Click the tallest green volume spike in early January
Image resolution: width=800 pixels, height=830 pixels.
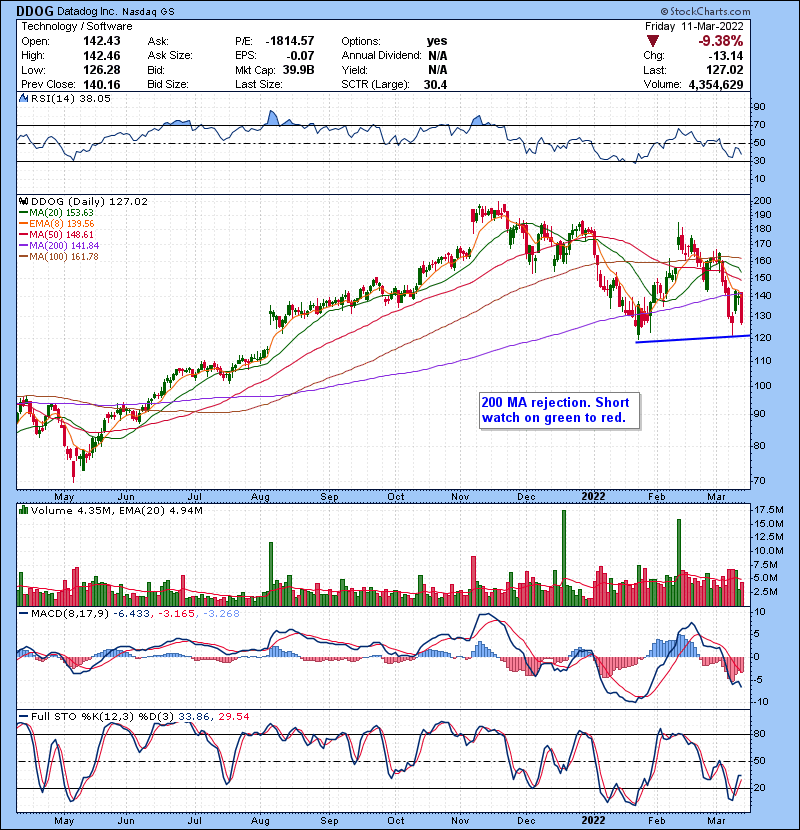click(564, 558)
